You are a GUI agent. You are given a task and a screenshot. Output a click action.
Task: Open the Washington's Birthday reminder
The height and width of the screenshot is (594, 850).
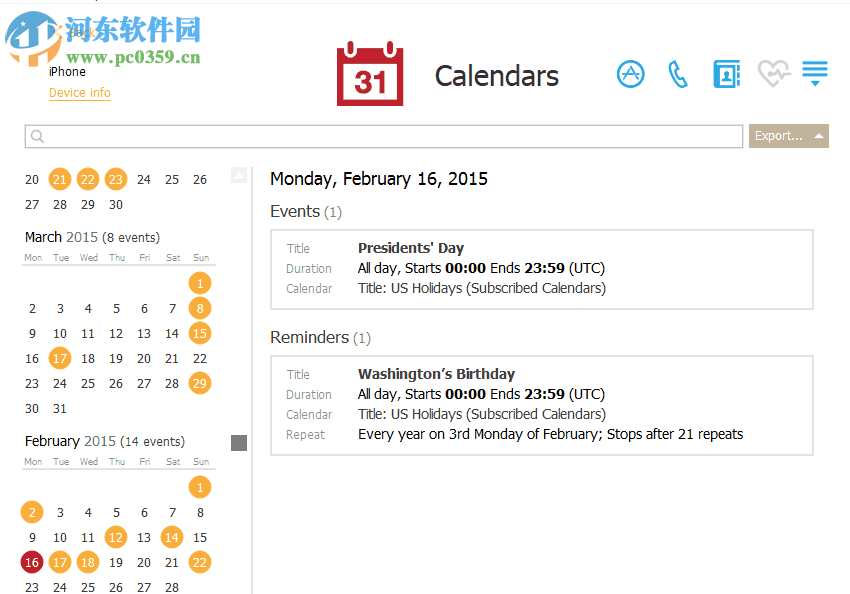(436, 374)
